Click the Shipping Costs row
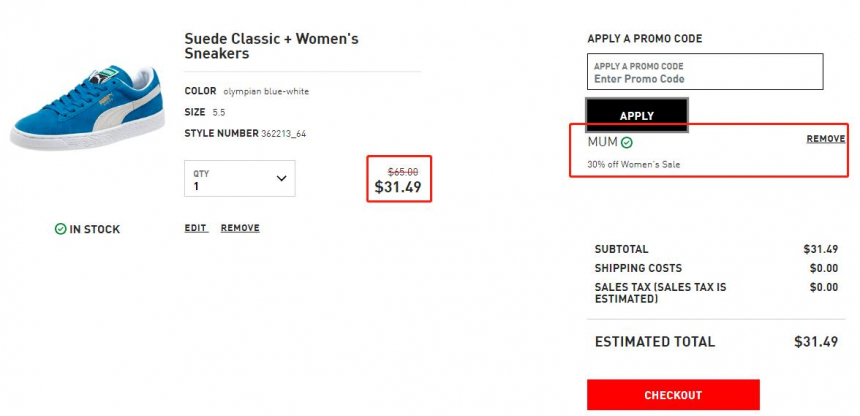Screen dimensions: 860x416 pyautogui.click(x=716, y=268)
